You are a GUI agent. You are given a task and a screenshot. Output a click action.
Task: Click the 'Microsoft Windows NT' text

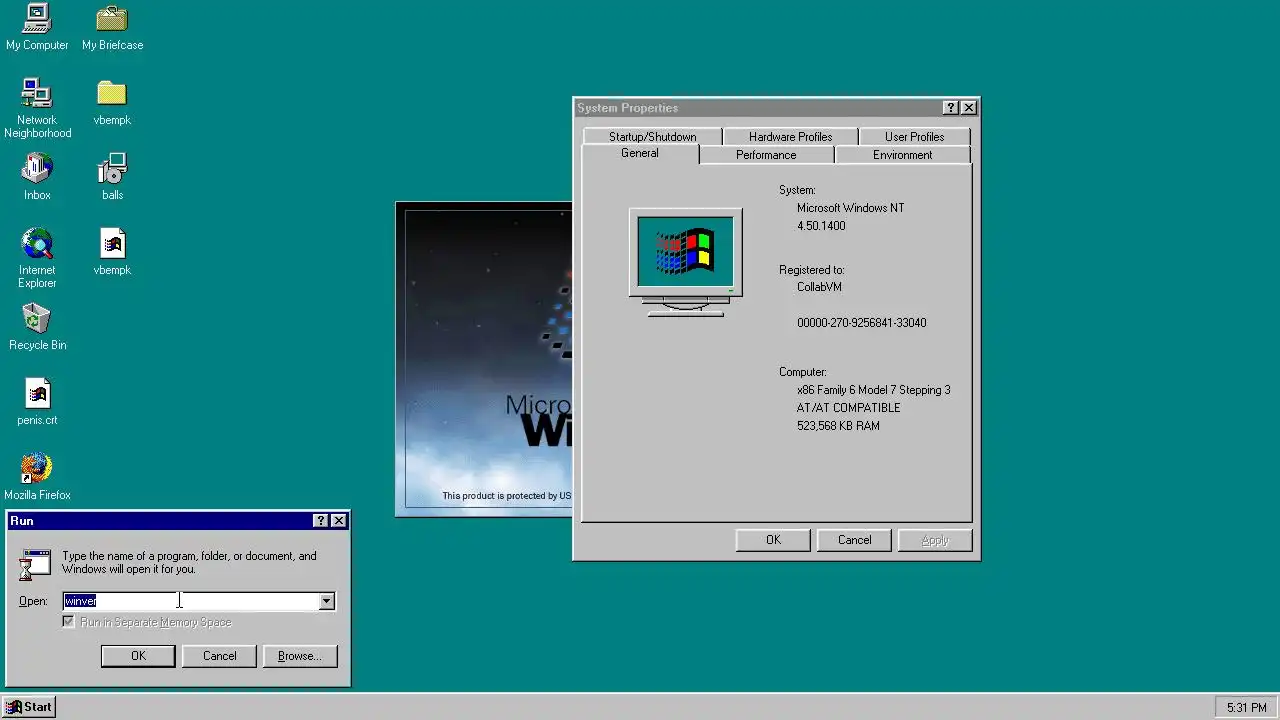click(850, 208)
